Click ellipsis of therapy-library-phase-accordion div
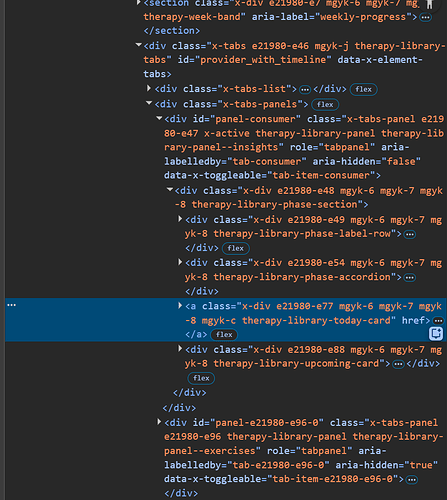 point(410,277)
